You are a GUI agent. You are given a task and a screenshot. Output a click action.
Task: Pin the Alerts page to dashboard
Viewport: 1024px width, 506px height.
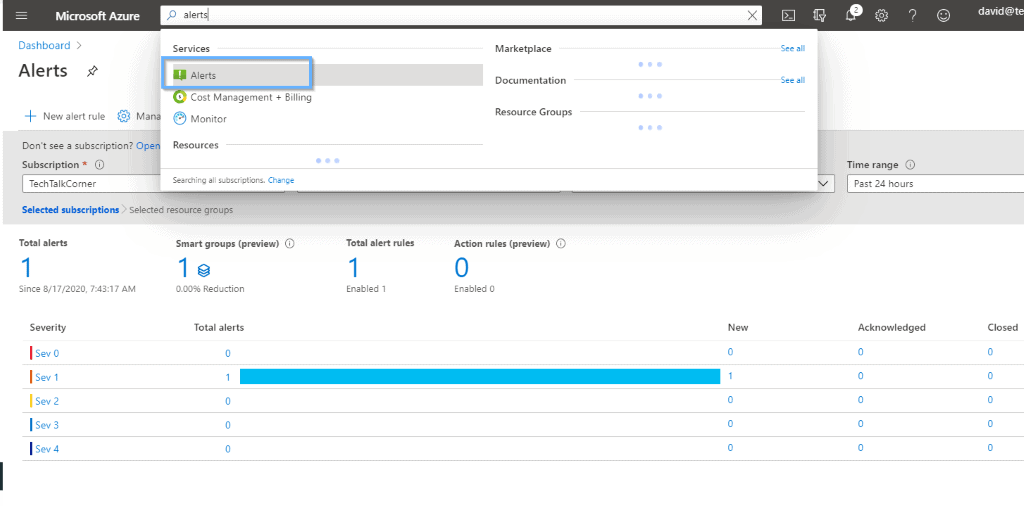click(x=92, y=71)
